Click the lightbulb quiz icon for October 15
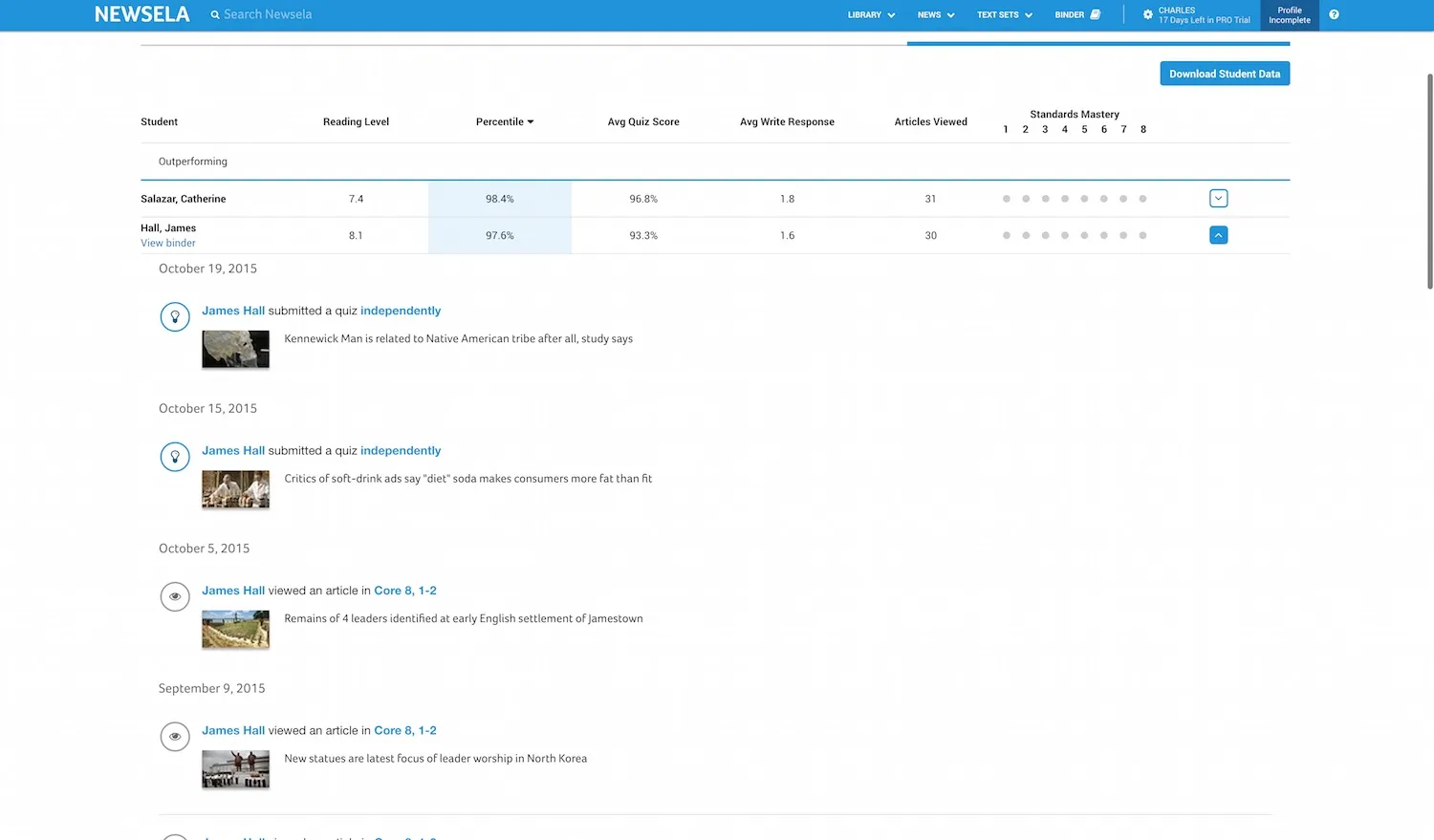 (x=175, y=457)
